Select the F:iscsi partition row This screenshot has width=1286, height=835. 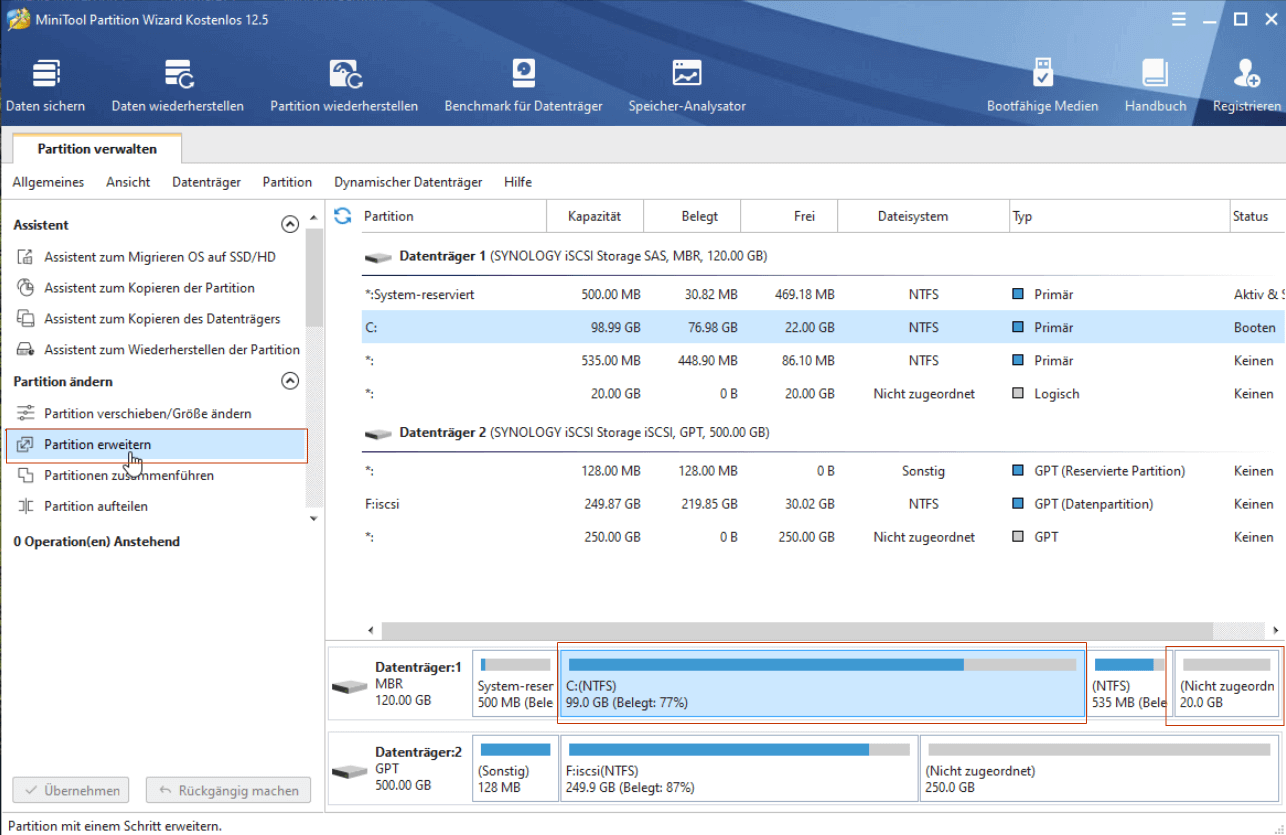[x=823, y=504]
